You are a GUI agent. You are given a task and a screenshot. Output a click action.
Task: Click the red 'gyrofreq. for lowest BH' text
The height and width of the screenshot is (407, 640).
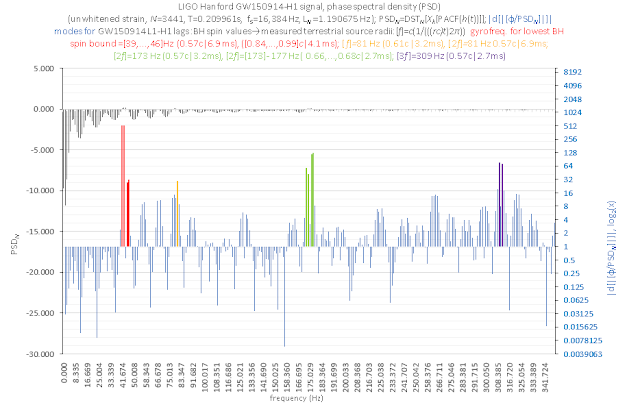tap(517, 31)
